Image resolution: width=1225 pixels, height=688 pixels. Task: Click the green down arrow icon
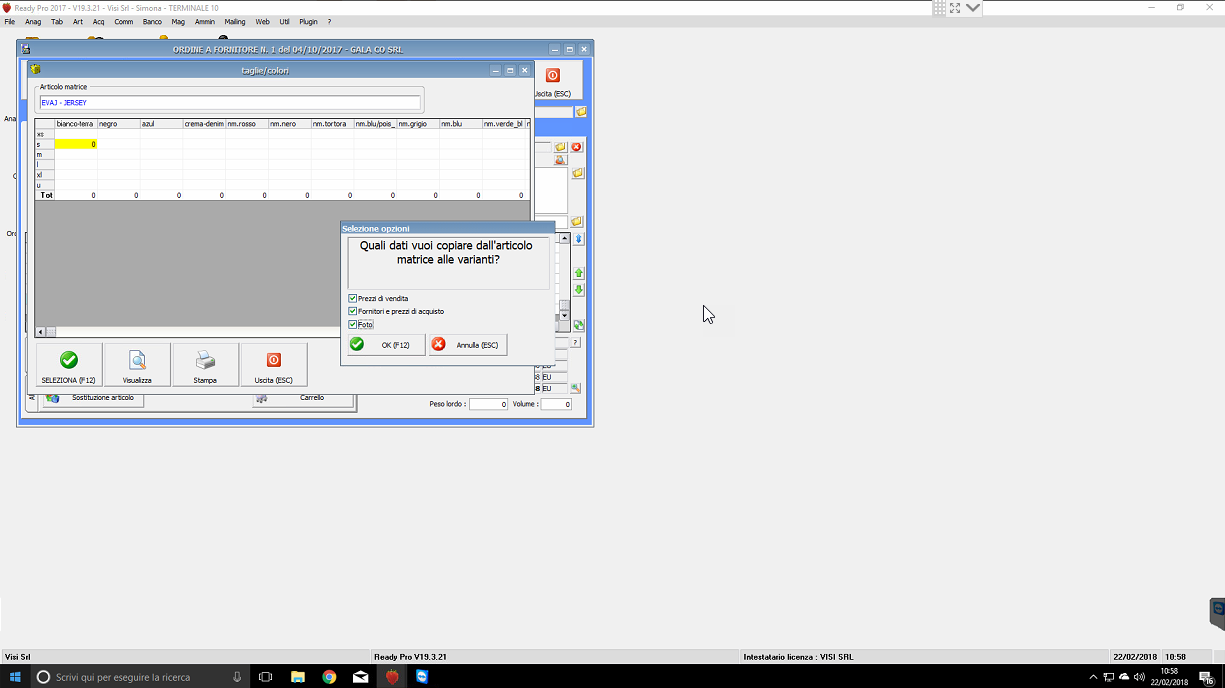click(x=578, y=290)
